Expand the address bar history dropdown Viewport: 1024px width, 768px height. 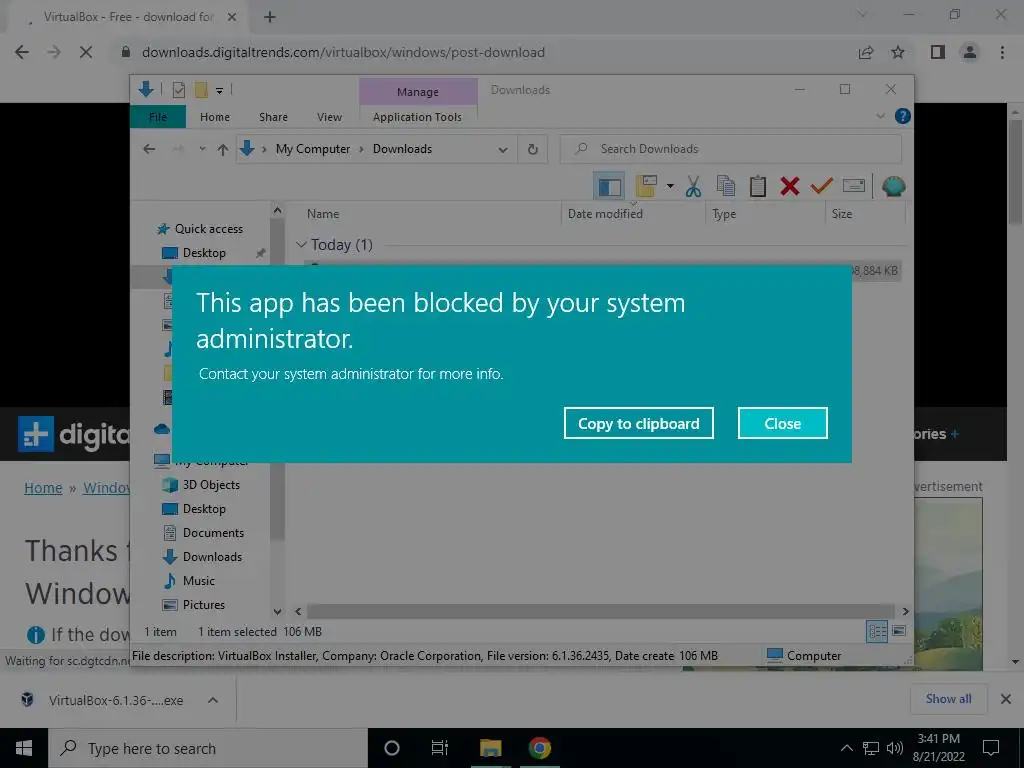503,150
